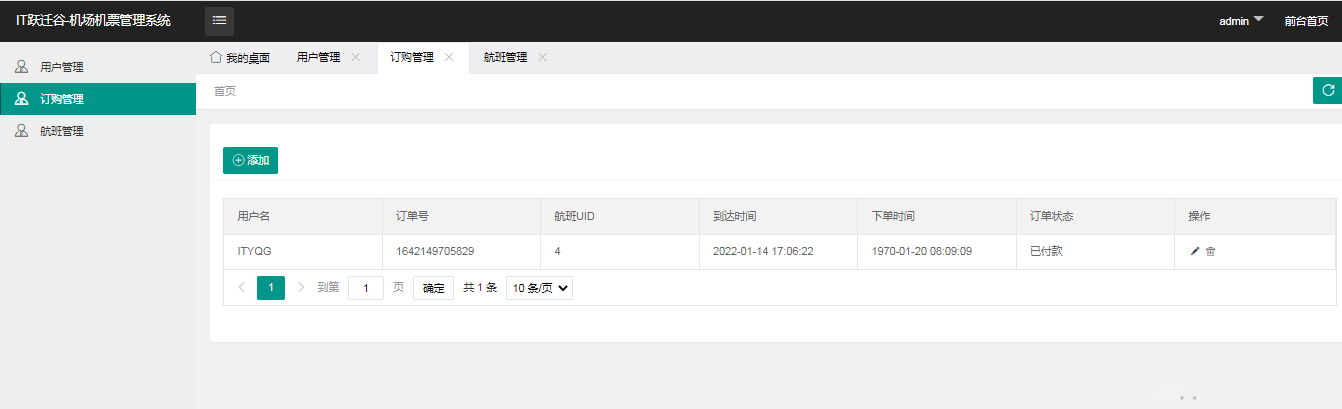Select 航班管理 in the sidebar
The width and height of the screenshot is (1342, 409).
(x=61, y=131)
